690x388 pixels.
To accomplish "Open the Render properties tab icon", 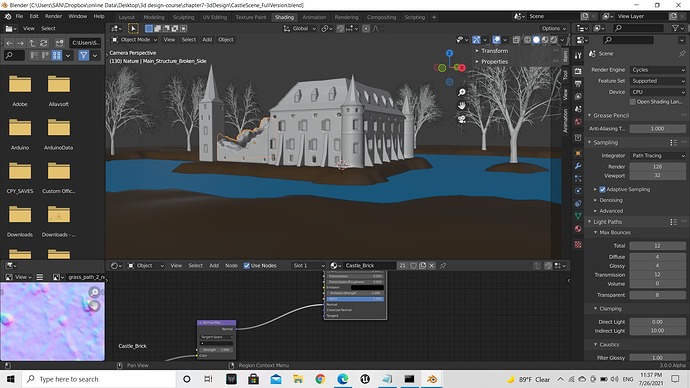I will [x=578, y=71].
